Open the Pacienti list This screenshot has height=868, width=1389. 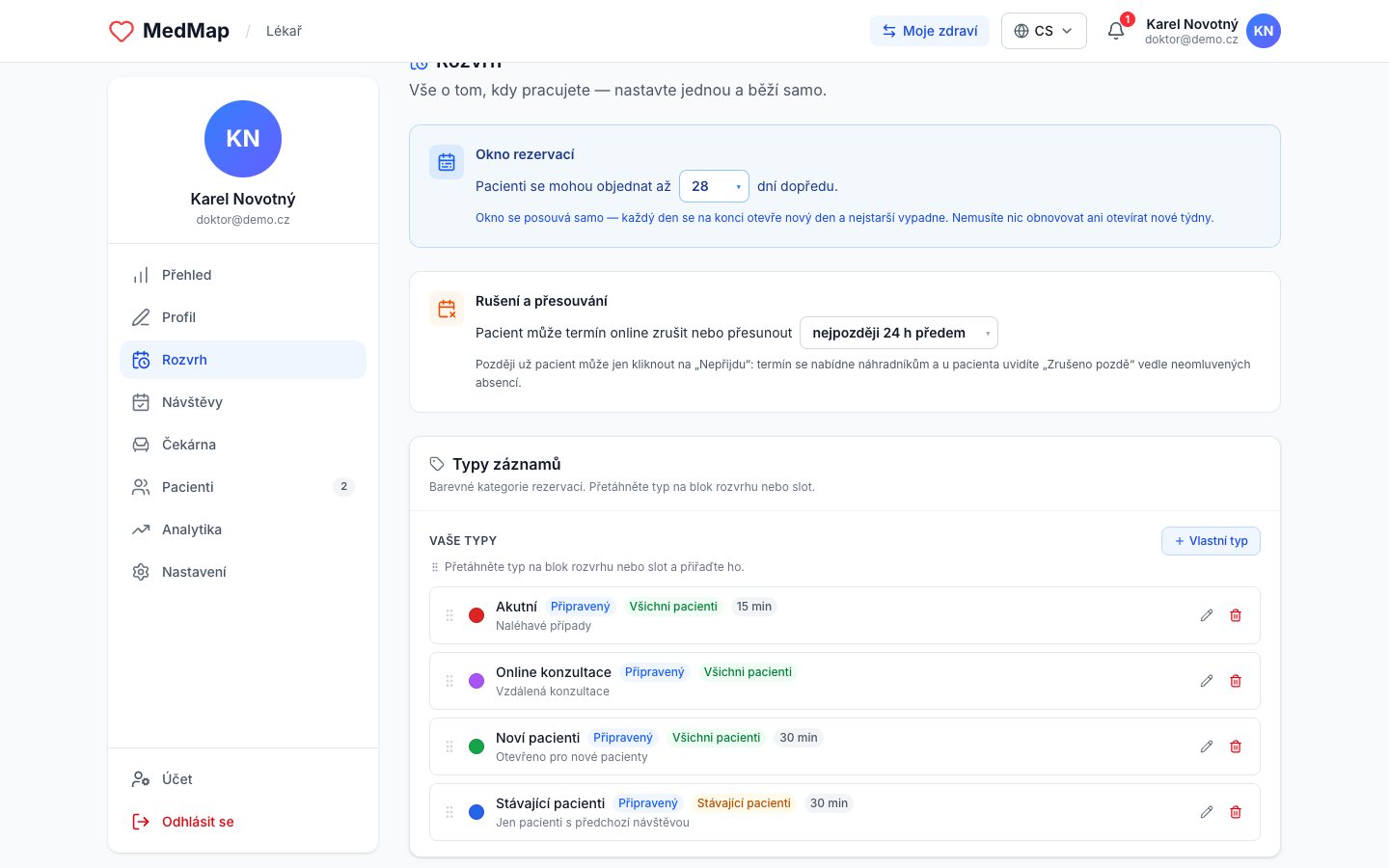click(243, 487)
